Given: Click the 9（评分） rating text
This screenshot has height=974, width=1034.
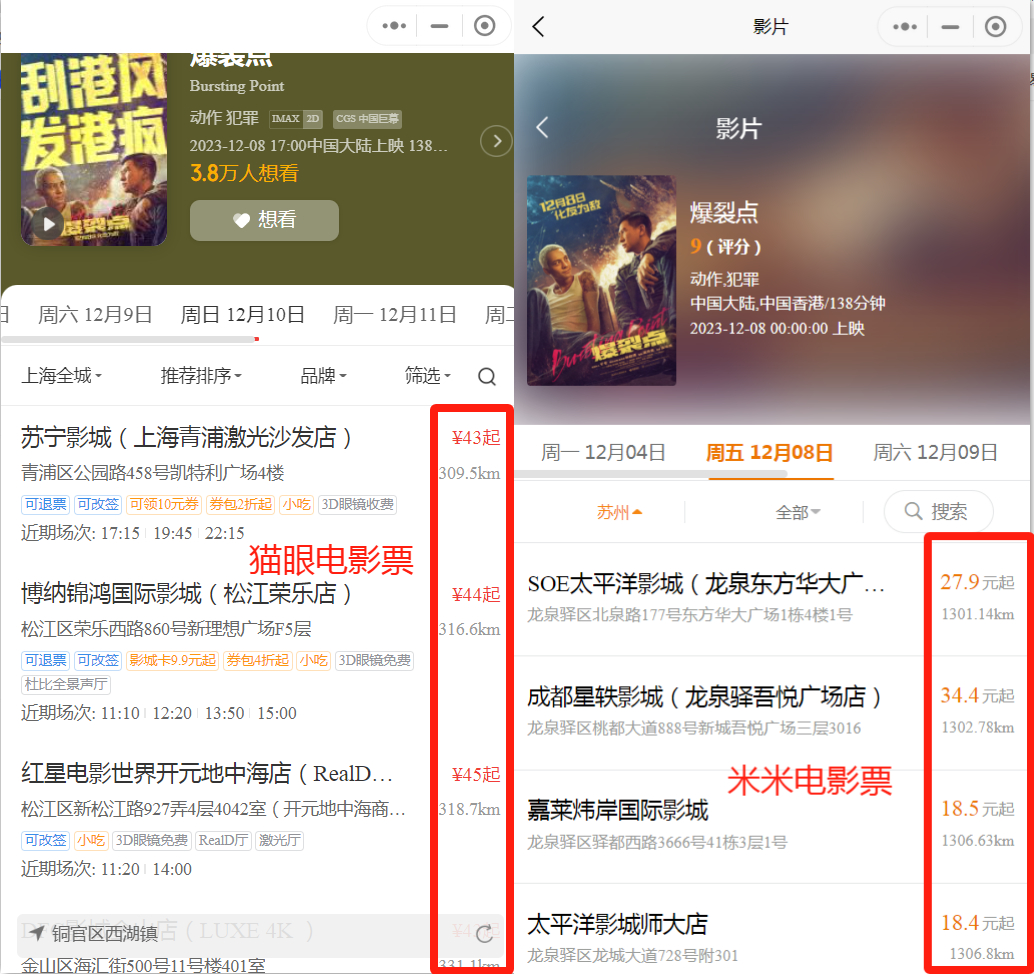Looking at the screenshot, I should click(725, 247).
